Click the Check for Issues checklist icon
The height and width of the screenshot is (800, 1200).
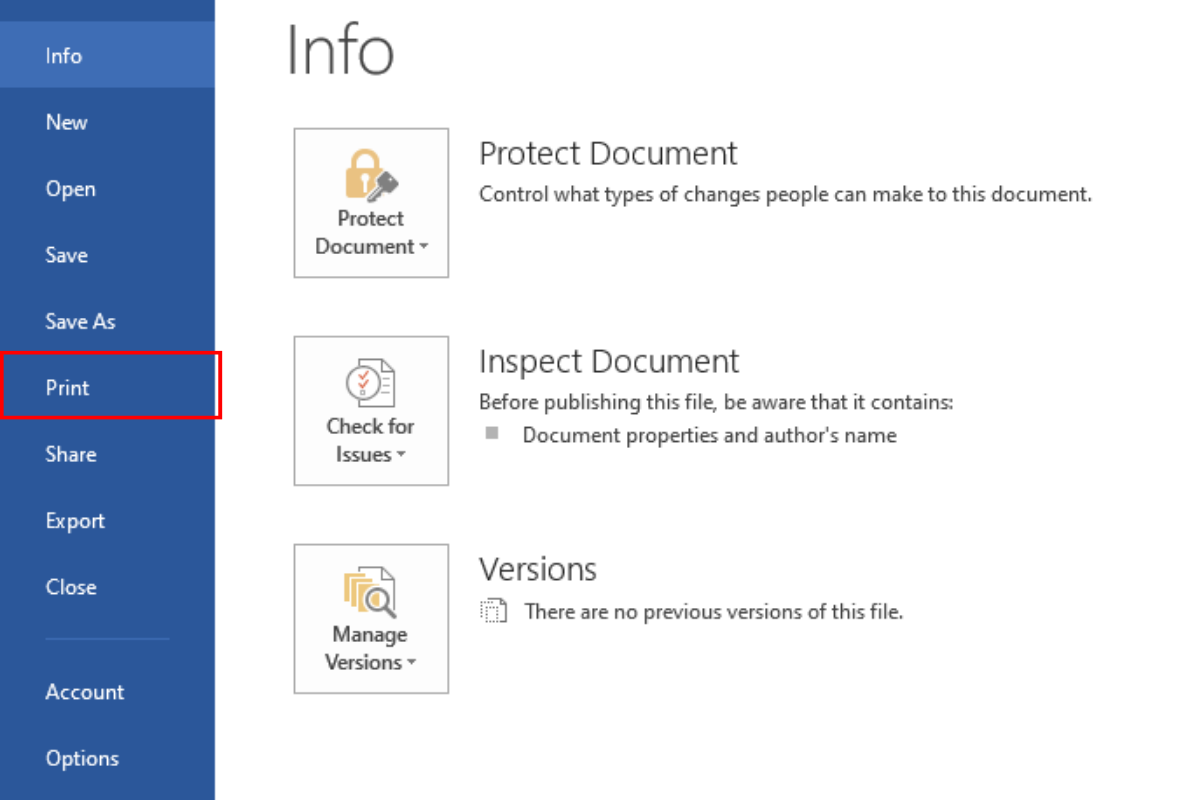pos(371,383)
